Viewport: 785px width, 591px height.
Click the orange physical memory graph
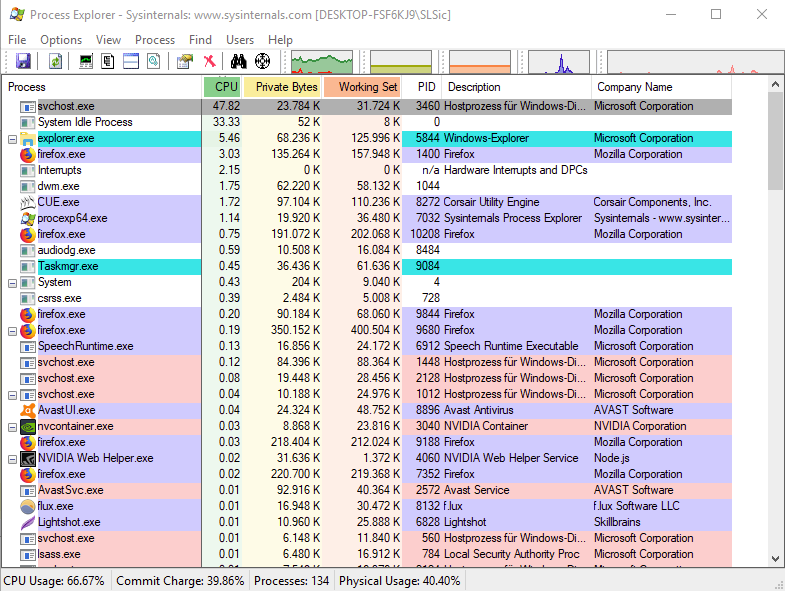pyautogui.click(x=480, y=62)
